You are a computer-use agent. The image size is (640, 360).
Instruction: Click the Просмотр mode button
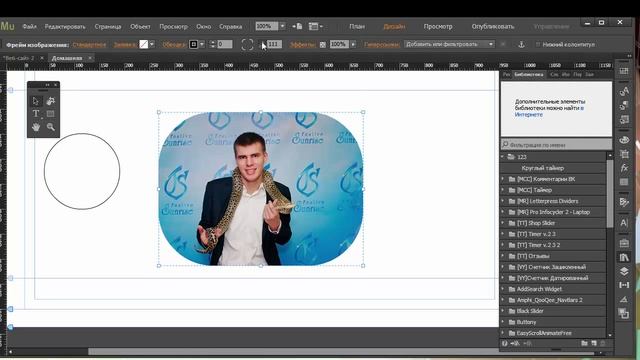pyautogui.click(x=438, y=27)
